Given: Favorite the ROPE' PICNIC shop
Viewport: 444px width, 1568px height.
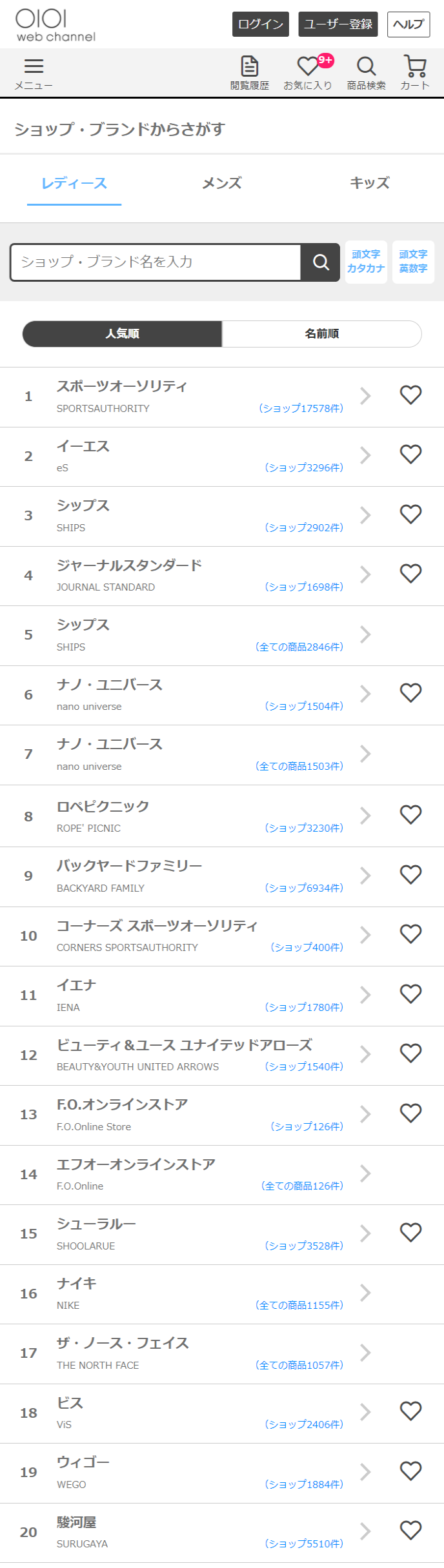Looking at the screenshot, I should point(411,814).
